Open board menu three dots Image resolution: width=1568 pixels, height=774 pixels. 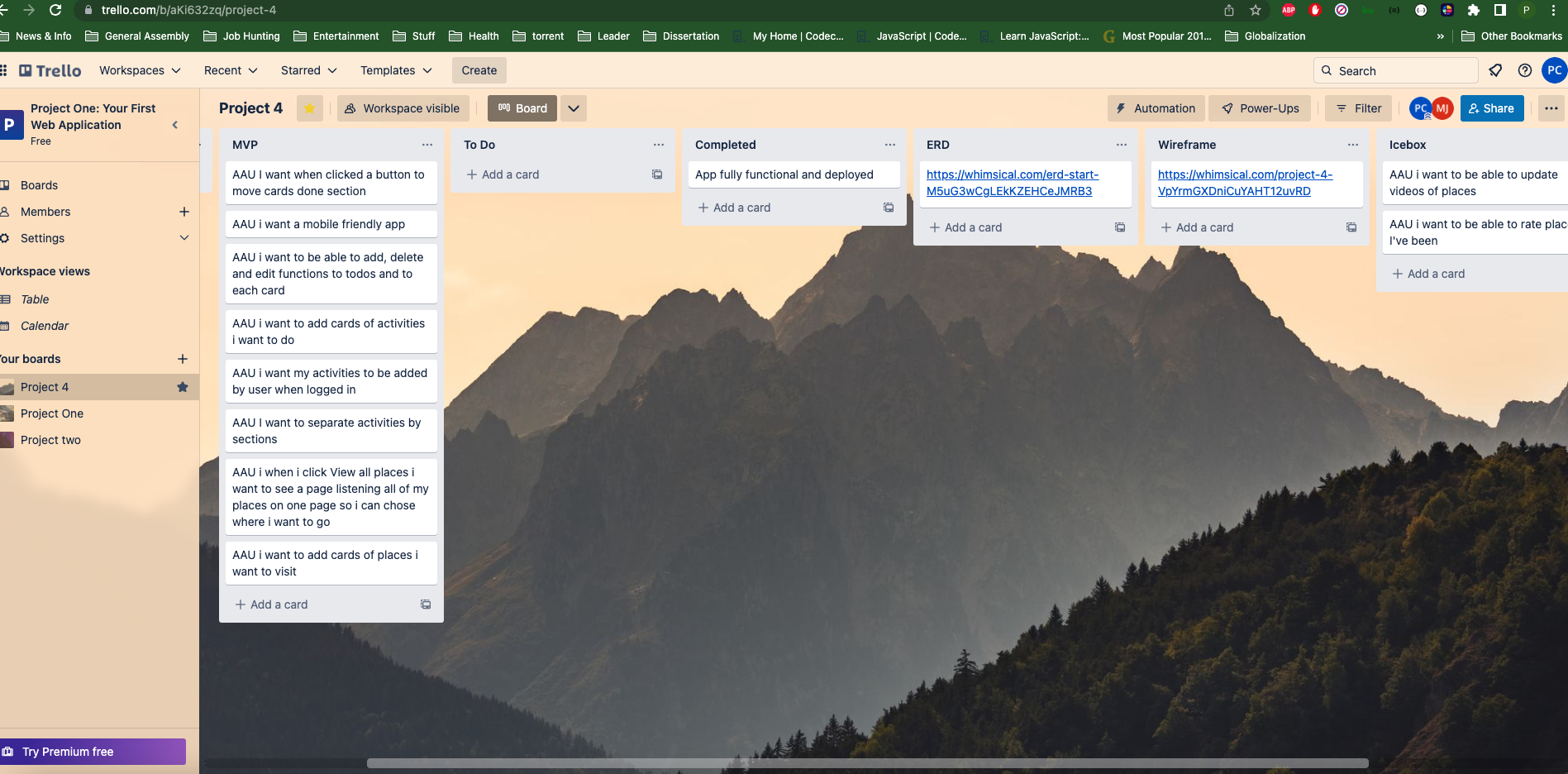(1551, 108)
